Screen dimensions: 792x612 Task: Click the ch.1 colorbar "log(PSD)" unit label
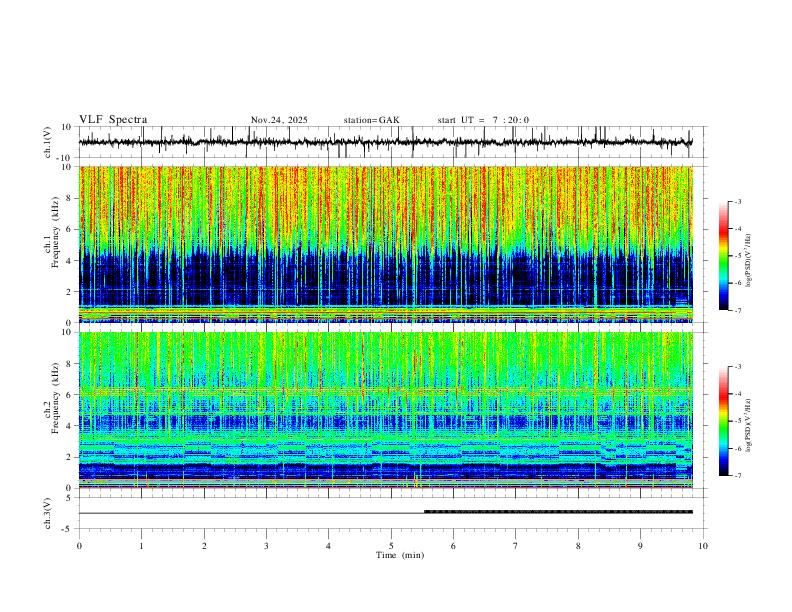point(748,260)
